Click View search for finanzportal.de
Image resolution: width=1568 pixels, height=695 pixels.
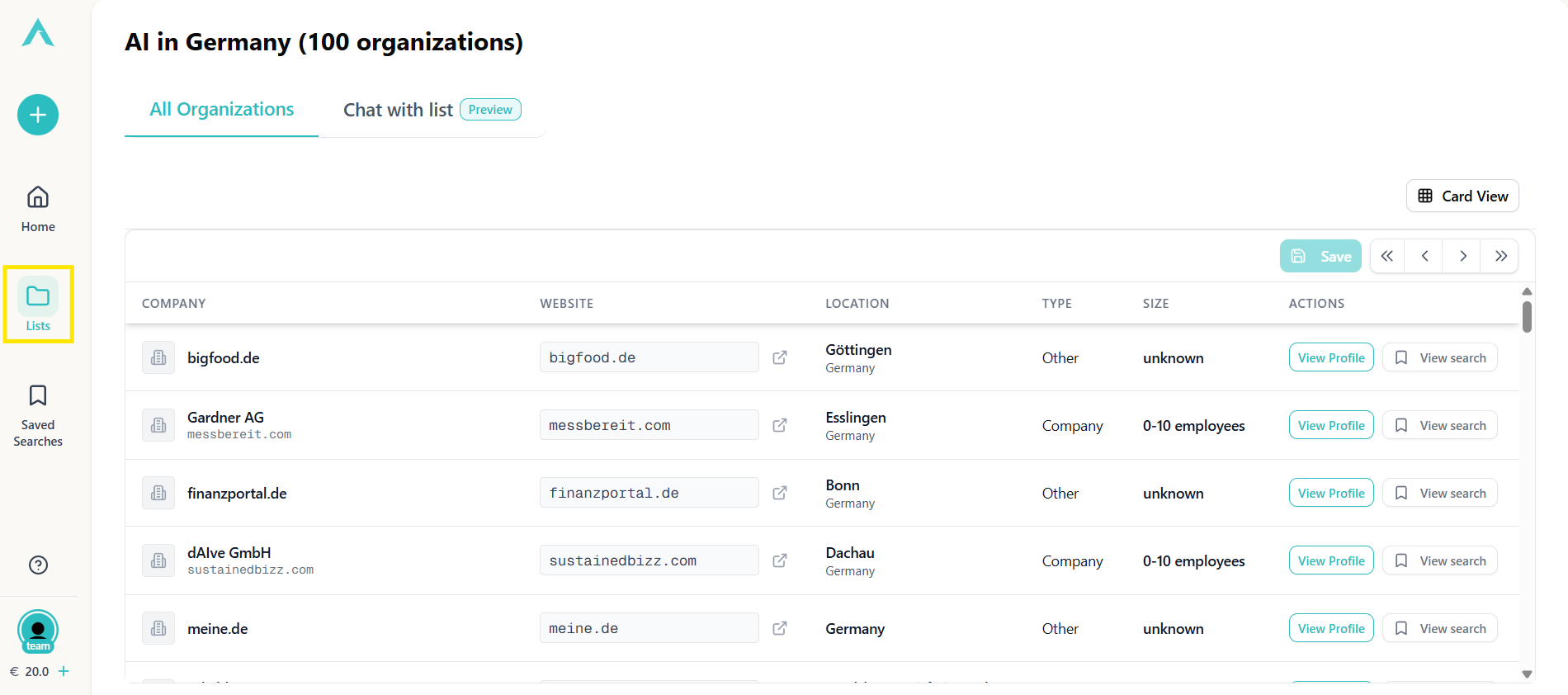1440,494
